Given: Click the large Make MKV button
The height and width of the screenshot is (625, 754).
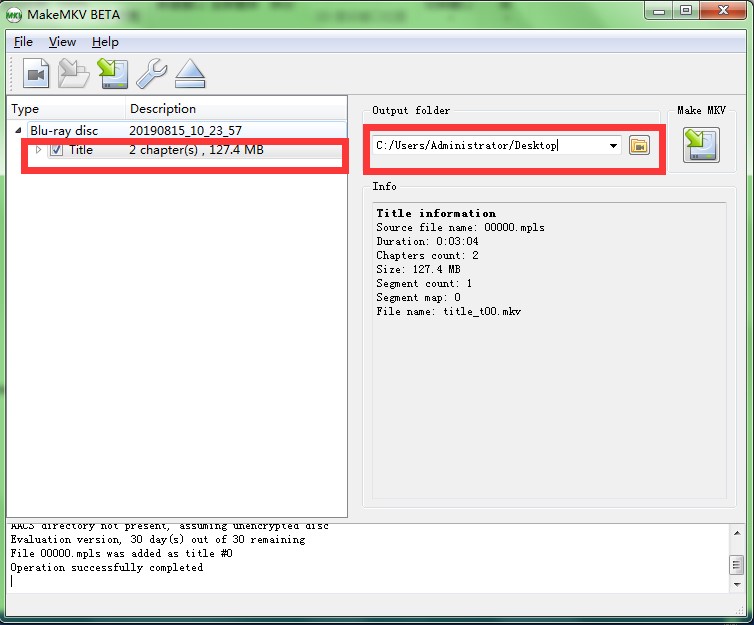Looking at the screenshot, I should (x=701, y=145).
